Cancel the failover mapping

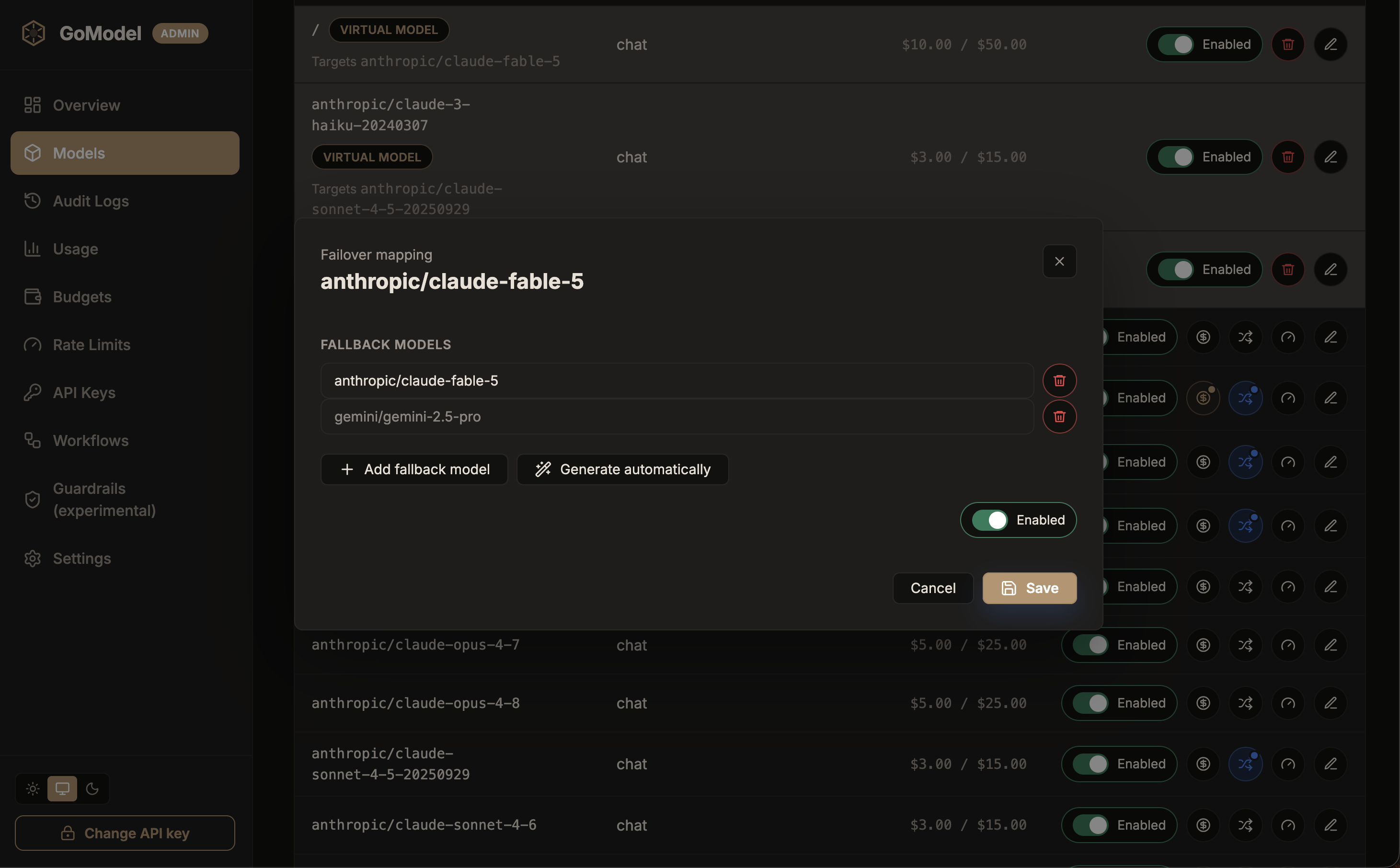tap(933, 588)
